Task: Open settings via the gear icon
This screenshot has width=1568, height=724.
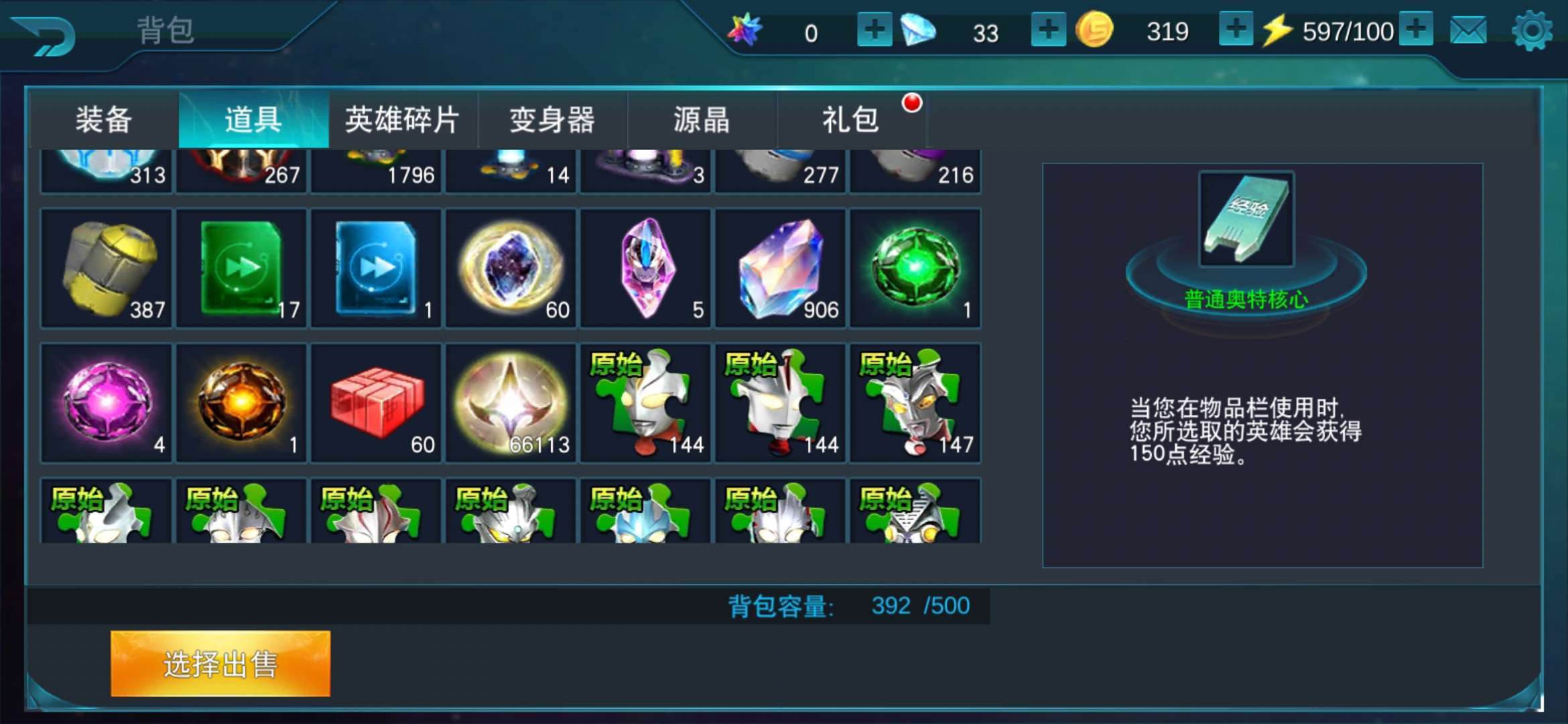Action: 1532,31
